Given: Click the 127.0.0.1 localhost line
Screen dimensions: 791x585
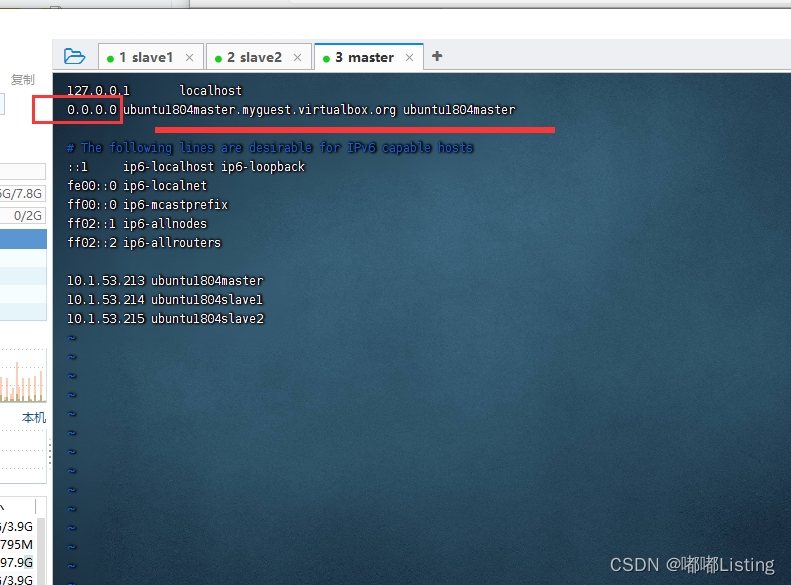Looking at the screenshot, I should 154,91.
